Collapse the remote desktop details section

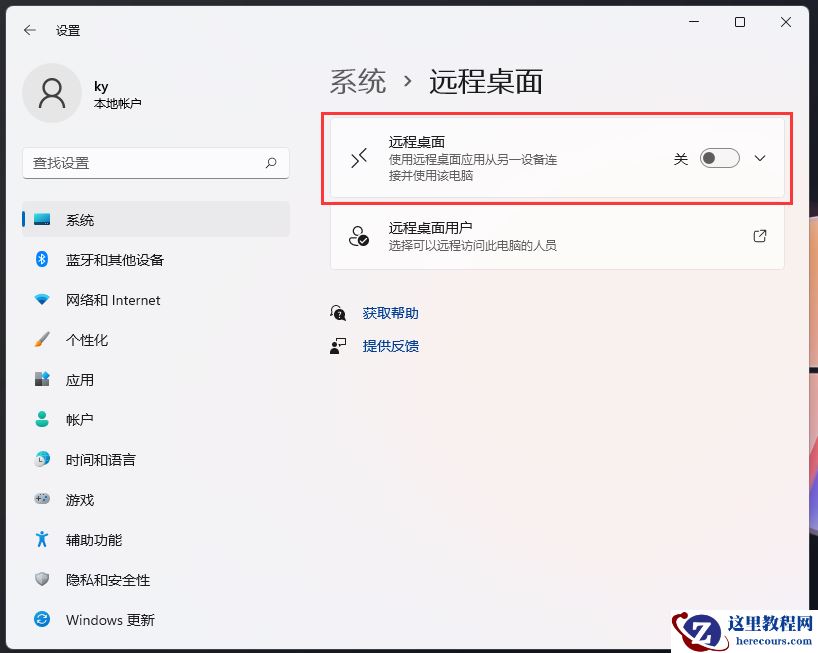coord(760,158)
